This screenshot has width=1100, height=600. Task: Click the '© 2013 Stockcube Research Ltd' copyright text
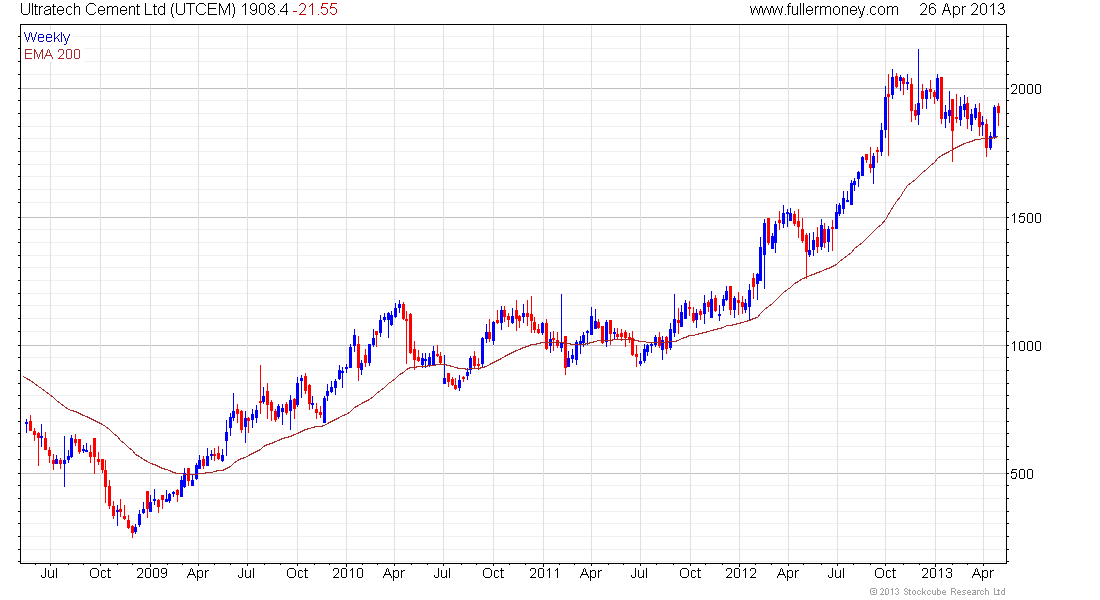click(x=937, y=592)
